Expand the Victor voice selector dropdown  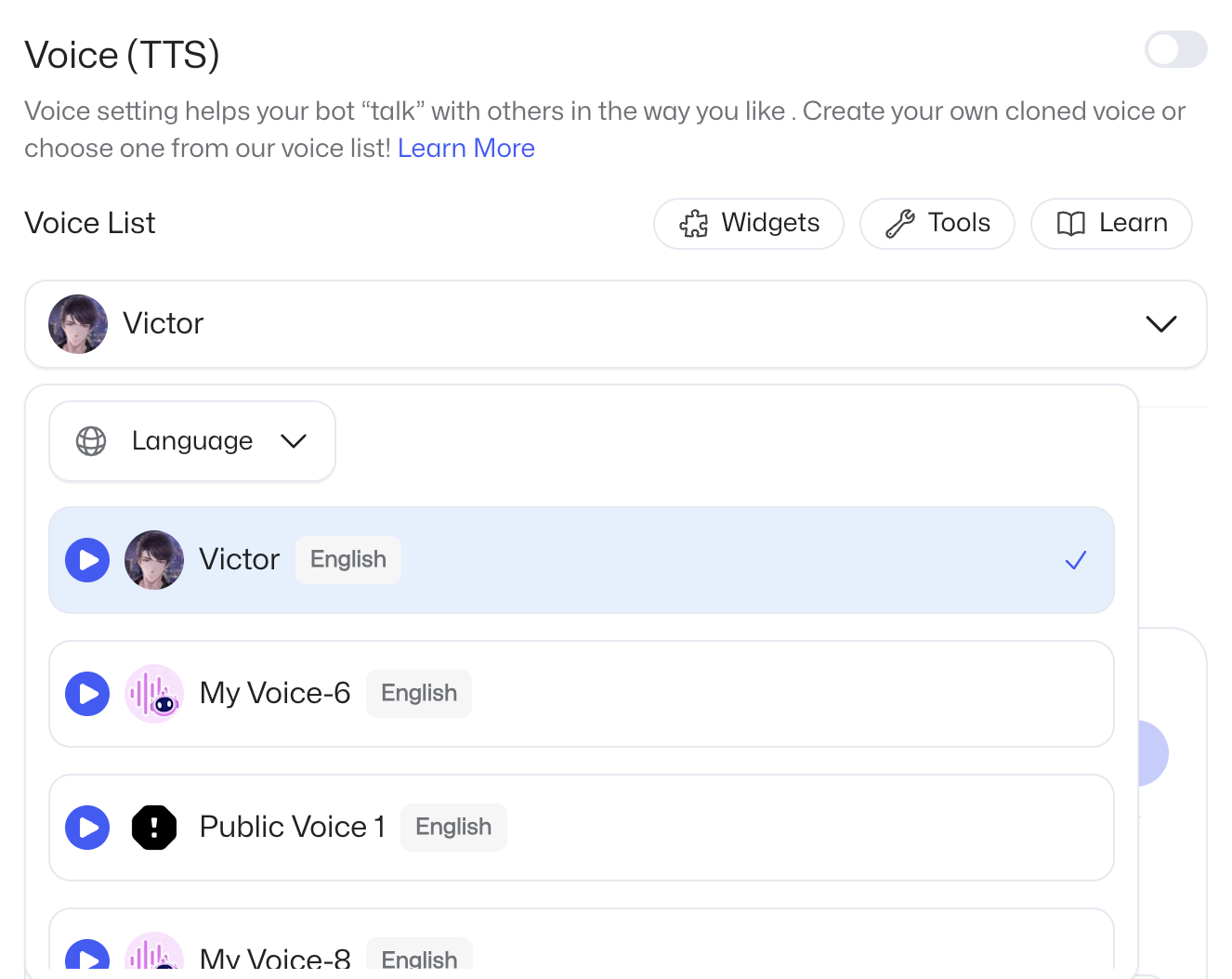click(615, 324)
